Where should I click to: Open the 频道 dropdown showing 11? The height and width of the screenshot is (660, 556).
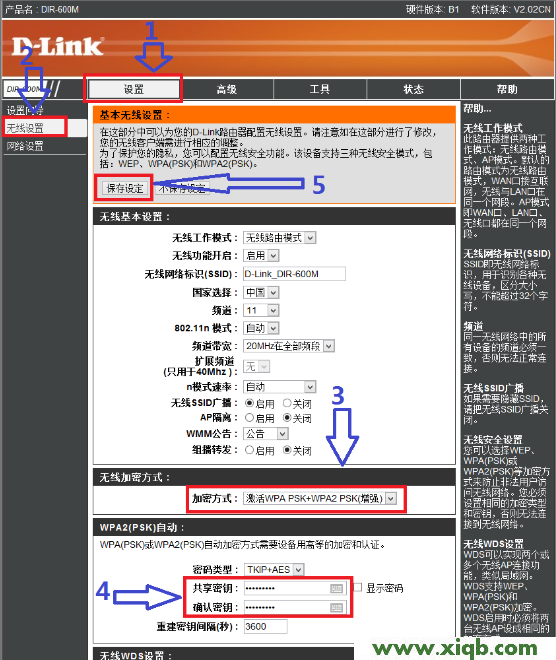click(261, 310)
